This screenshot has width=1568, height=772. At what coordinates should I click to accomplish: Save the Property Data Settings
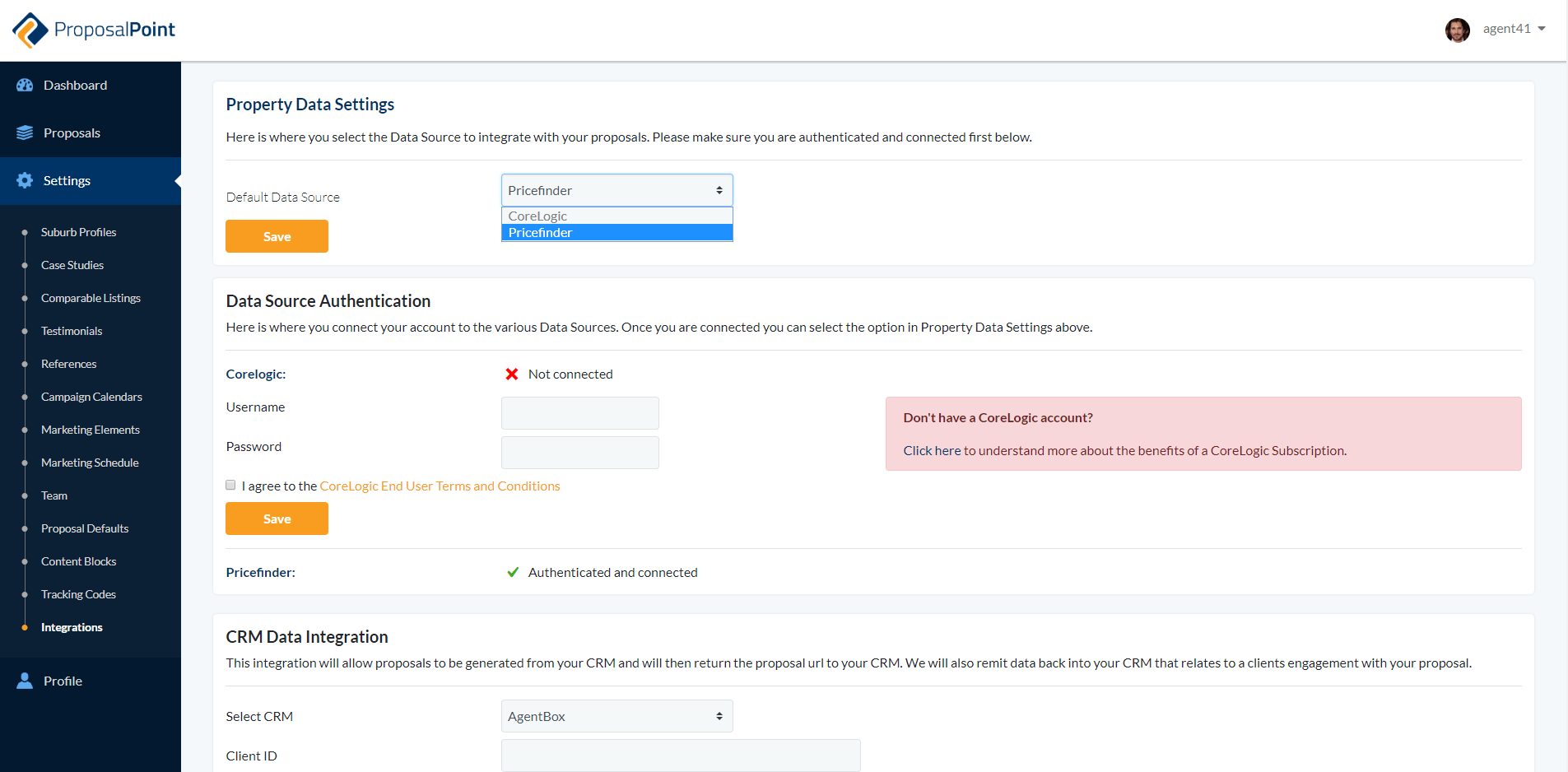[277, 236]
